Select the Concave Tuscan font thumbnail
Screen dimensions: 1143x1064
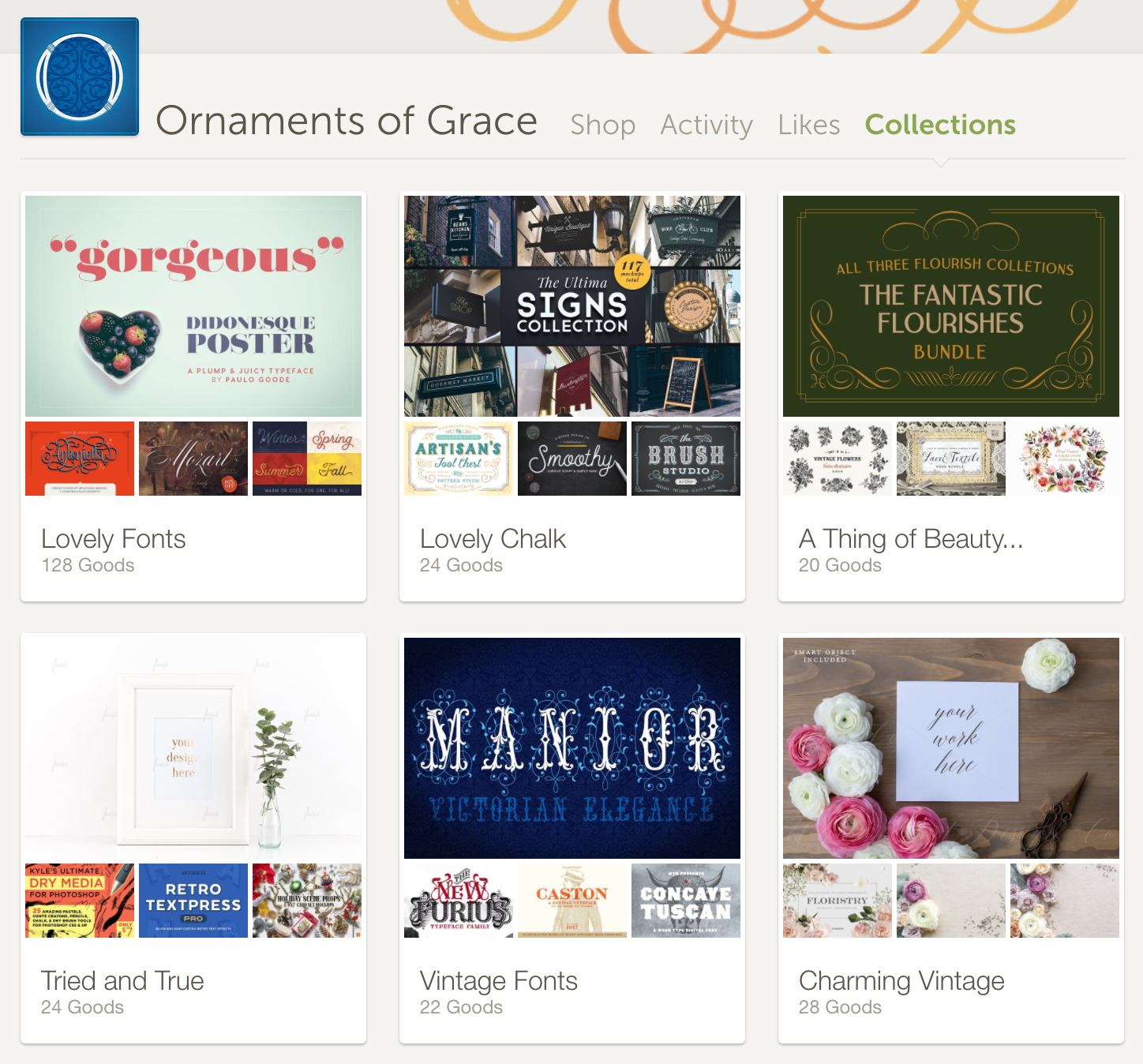(686, 901)
